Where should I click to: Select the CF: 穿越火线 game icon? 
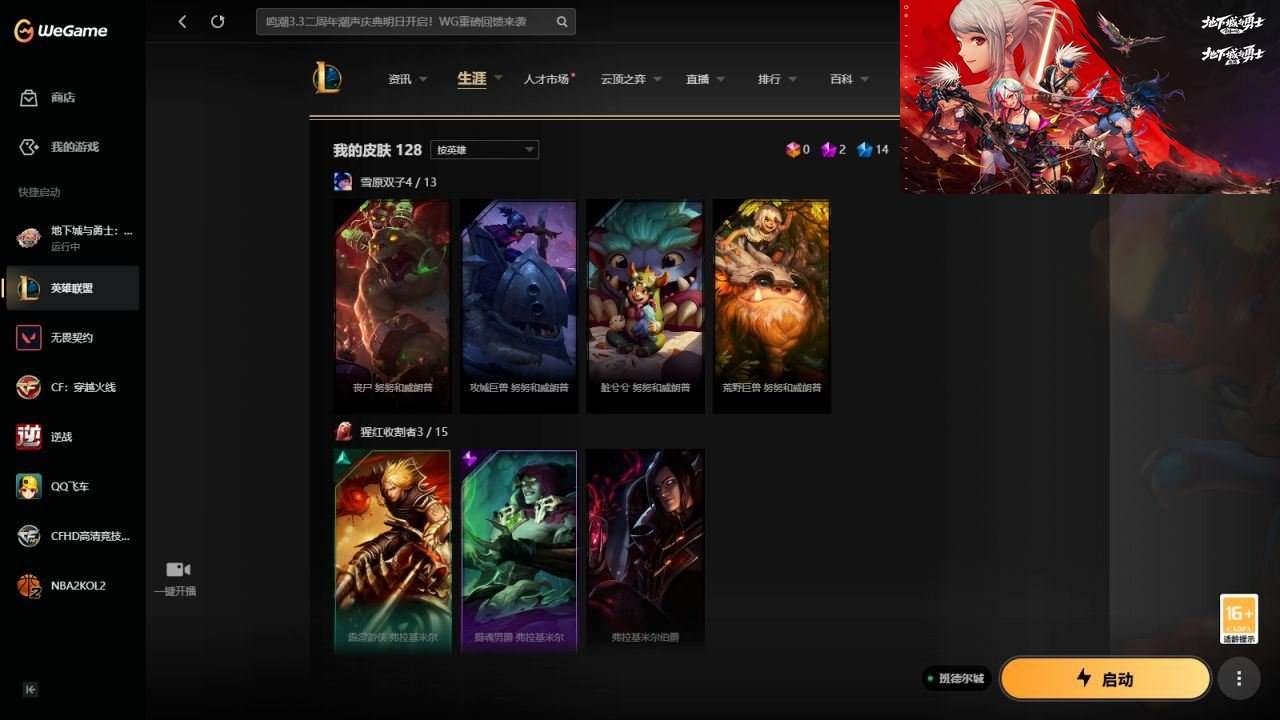point(28,387)
